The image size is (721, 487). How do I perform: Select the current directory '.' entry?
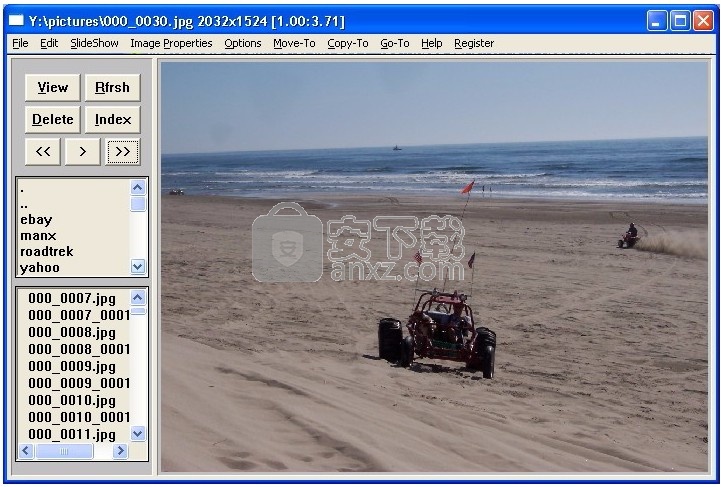[x=22, y=189]
